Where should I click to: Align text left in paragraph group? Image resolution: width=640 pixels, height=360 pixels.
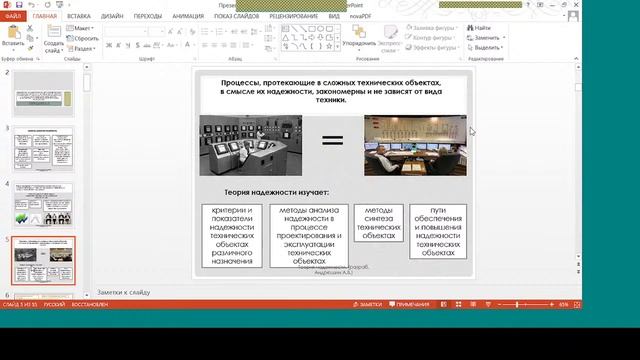pos(205,45)
